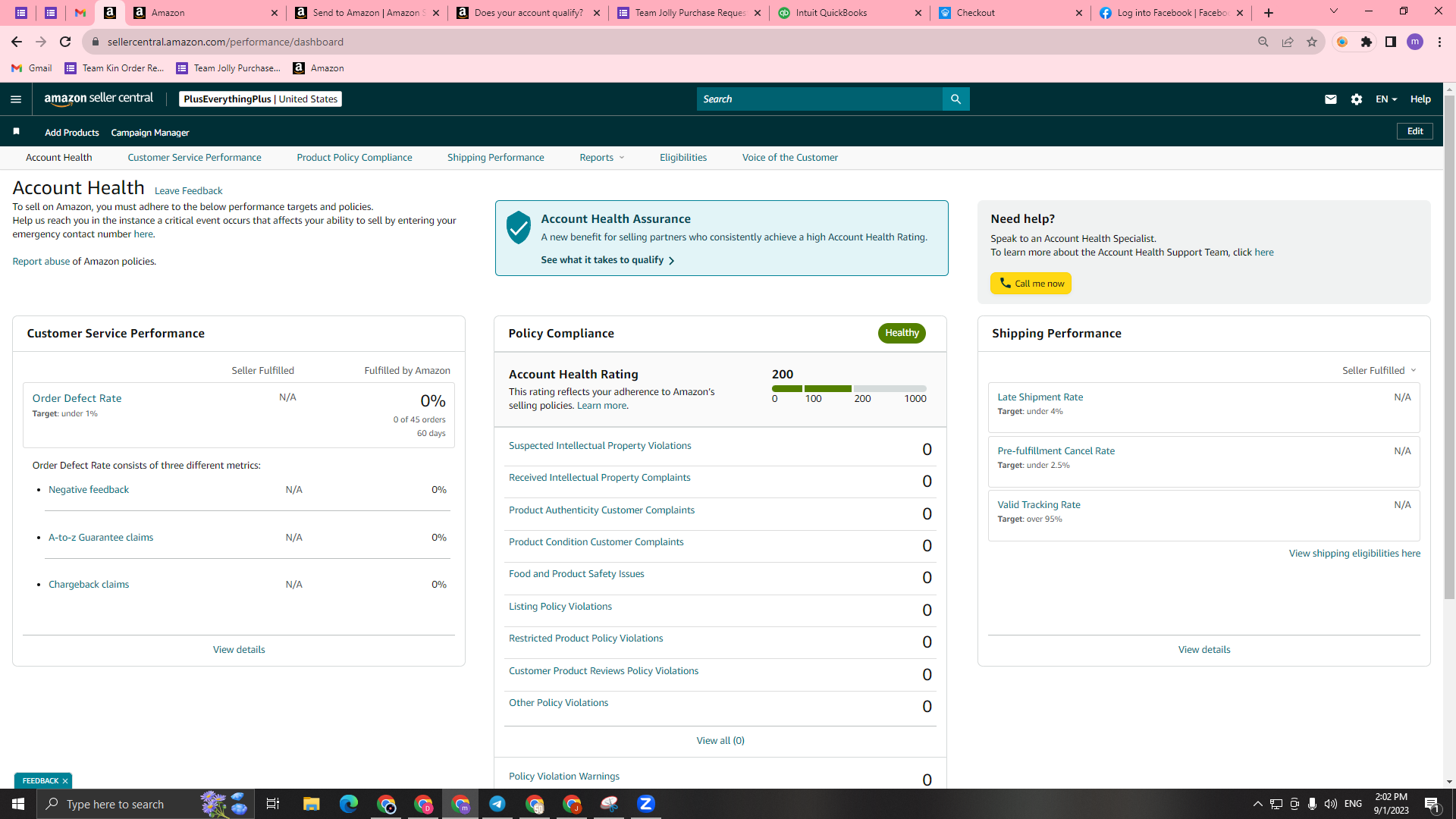Open the Chrome profile avatar
The image size is (1456, 819).
coord(1415,42)
